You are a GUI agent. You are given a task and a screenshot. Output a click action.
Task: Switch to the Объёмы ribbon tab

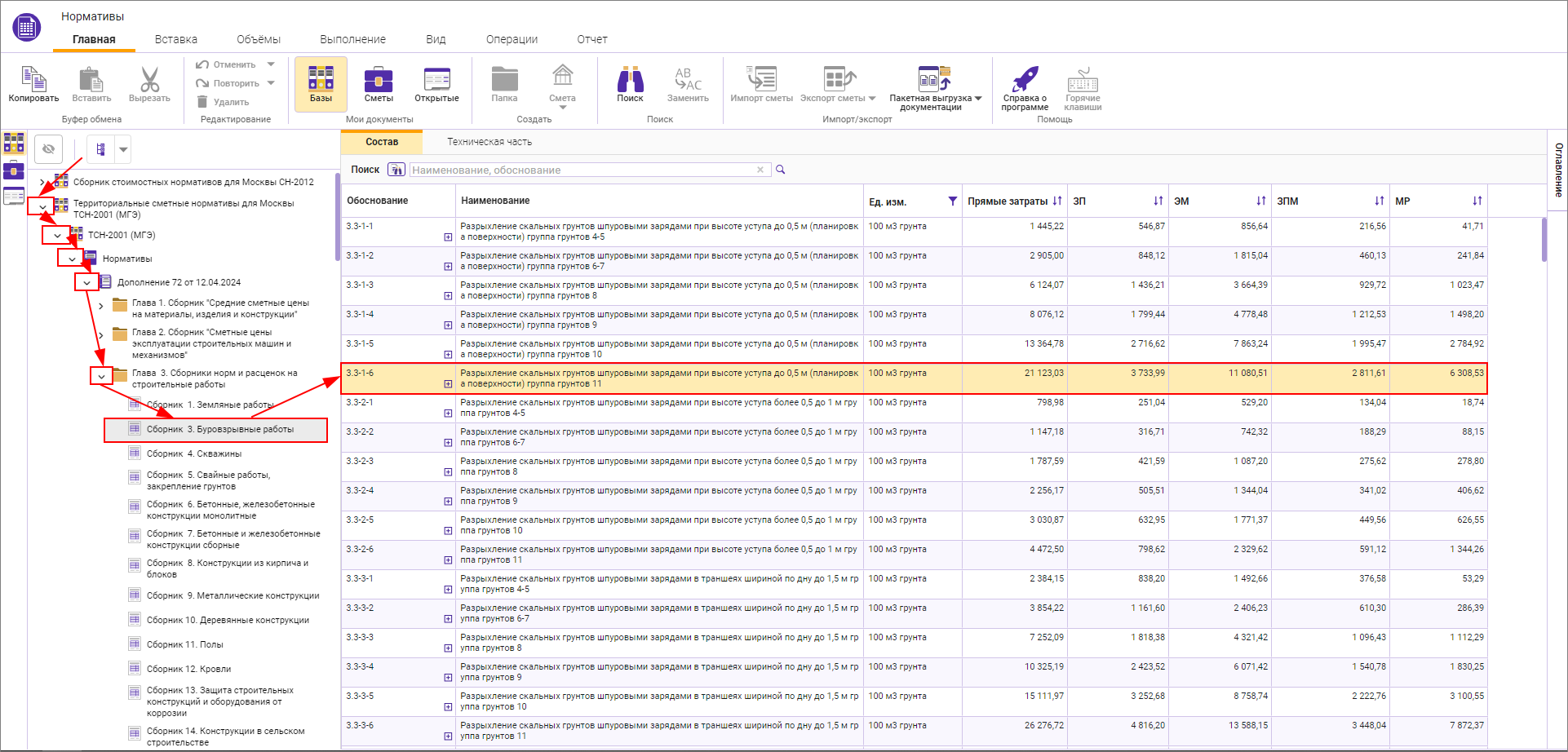(x=259, y=39)
